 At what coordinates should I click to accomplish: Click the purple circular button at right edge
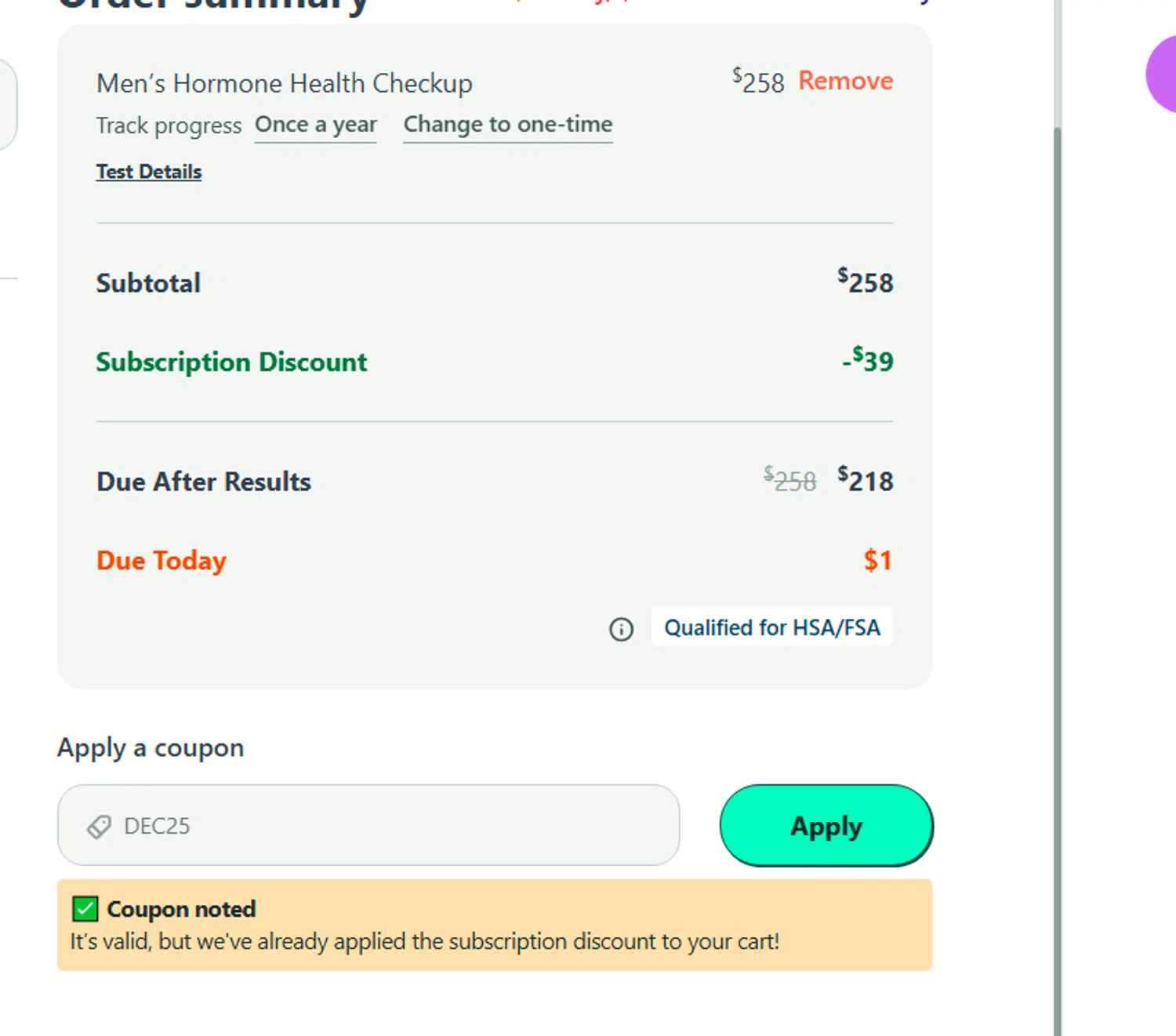point(1163,75)
